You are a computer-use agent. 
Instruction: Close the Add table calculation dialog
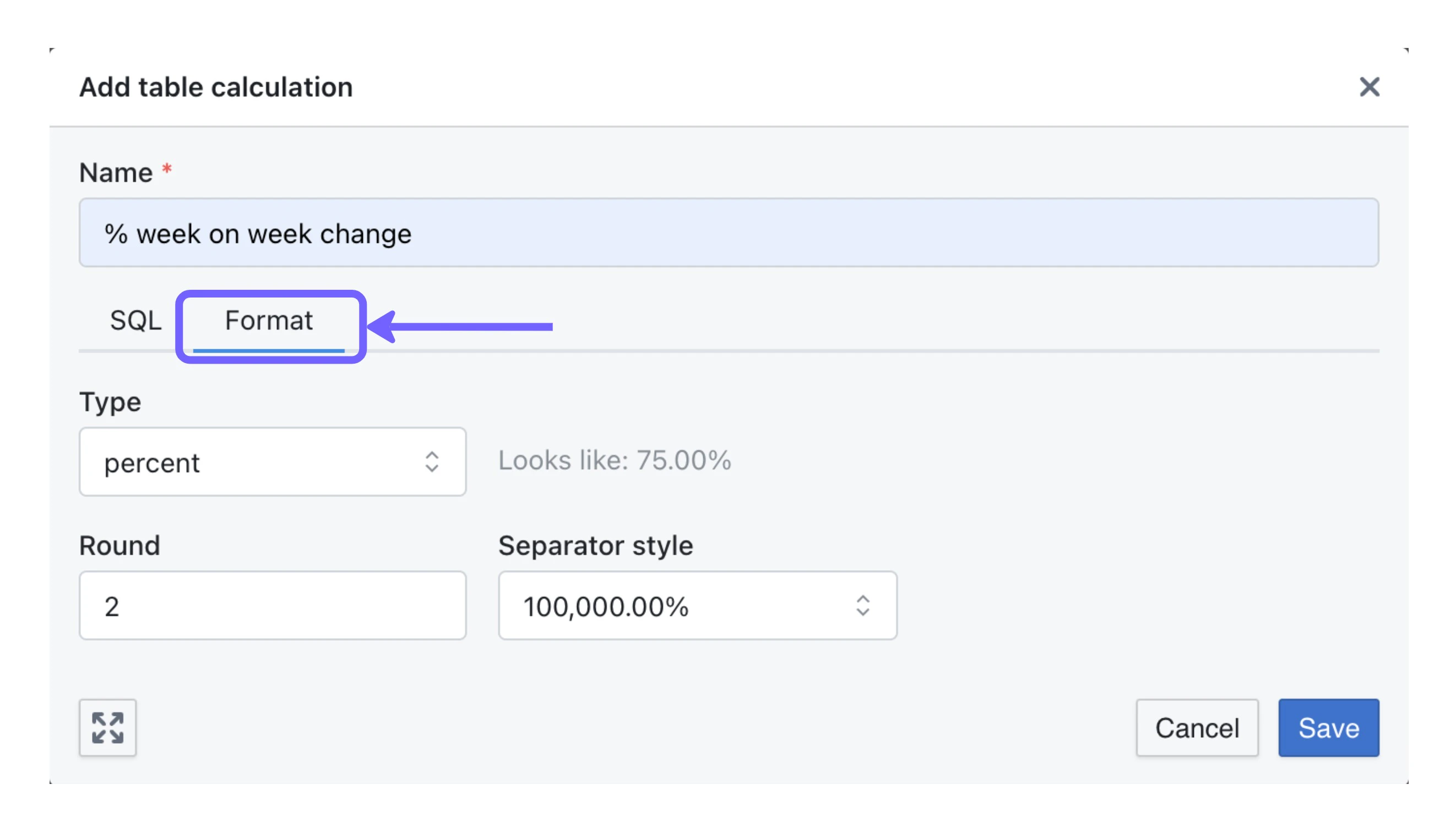[1368, 87]
